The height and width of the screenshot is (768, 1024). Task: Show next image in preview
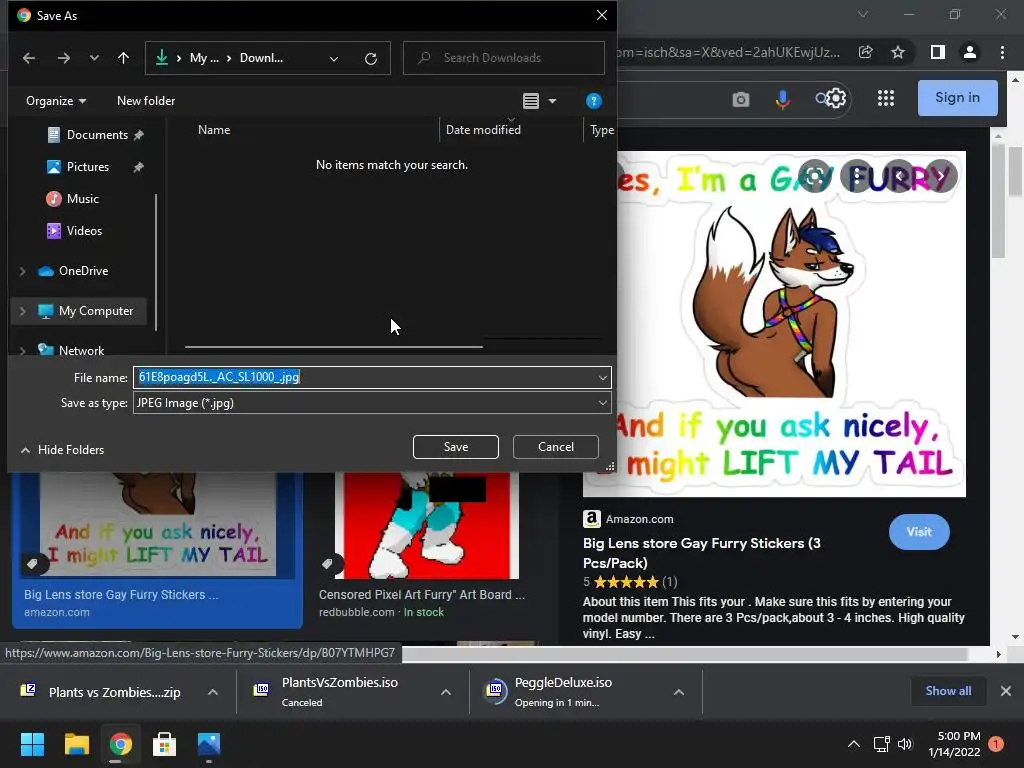(x=941, y=176)
